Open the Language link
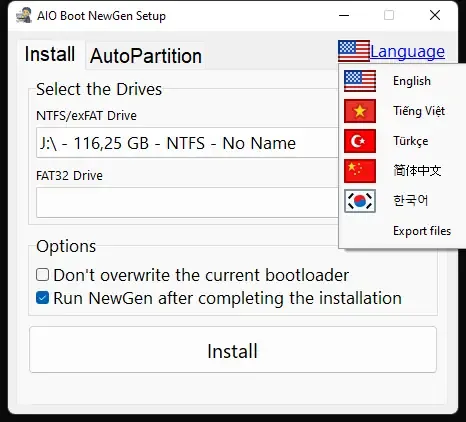The image size is (466, 422). tap(407, 52)
